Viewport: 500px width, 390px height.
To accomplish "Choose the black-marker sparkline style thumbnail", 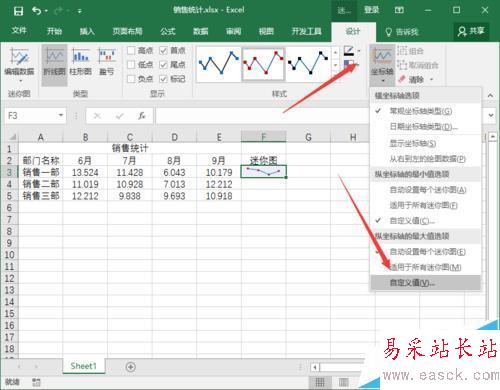I will pyautogui.click(x=308, y=64).
